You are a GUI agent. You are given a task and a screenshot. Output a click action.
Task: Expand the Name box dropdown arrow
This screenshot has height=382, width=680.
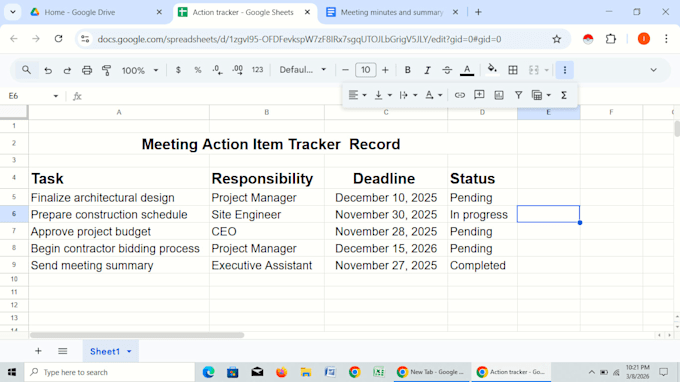click(x=56, y=96)
